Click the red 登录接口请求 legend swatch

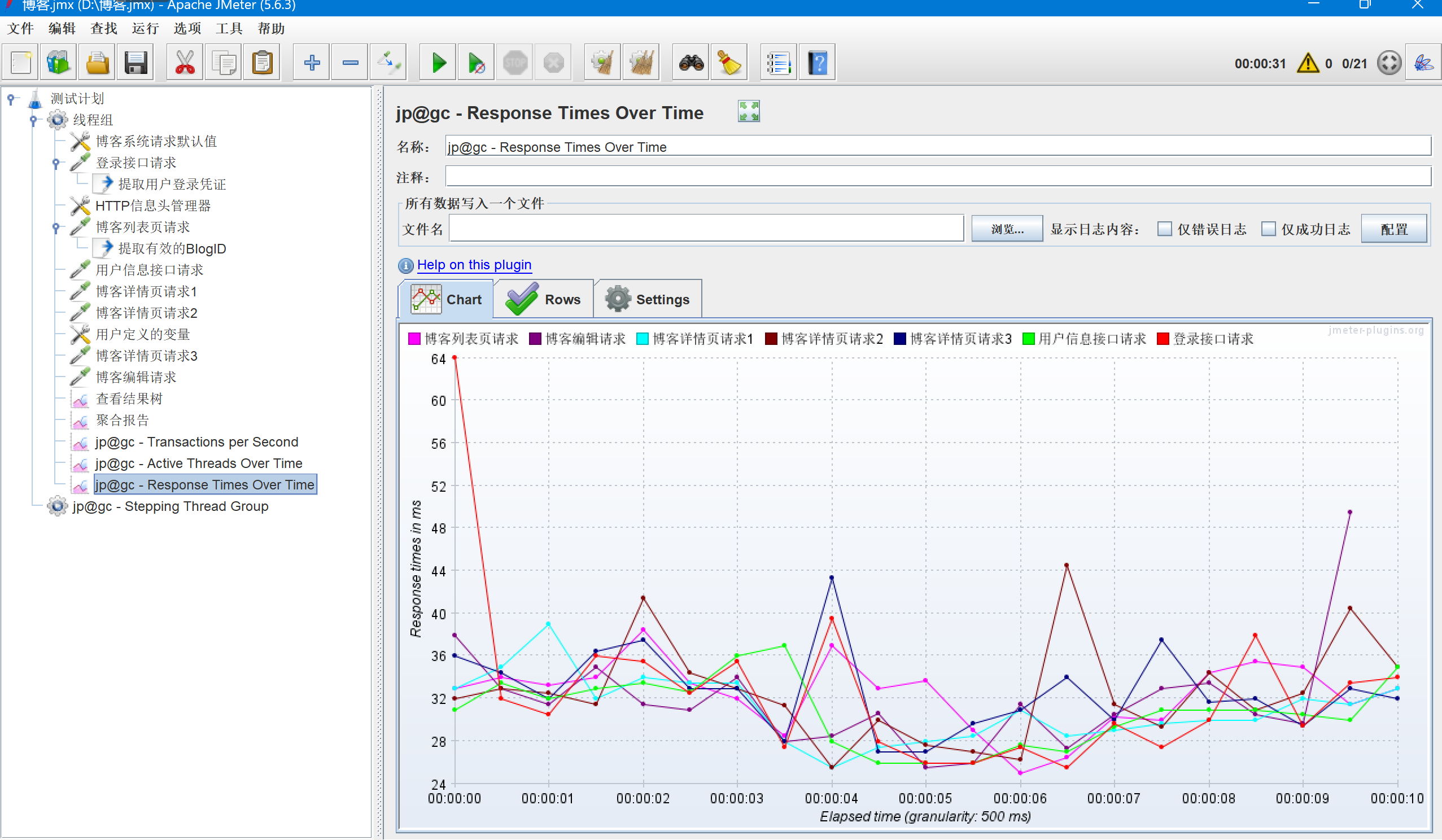[x=1162, y=339]
